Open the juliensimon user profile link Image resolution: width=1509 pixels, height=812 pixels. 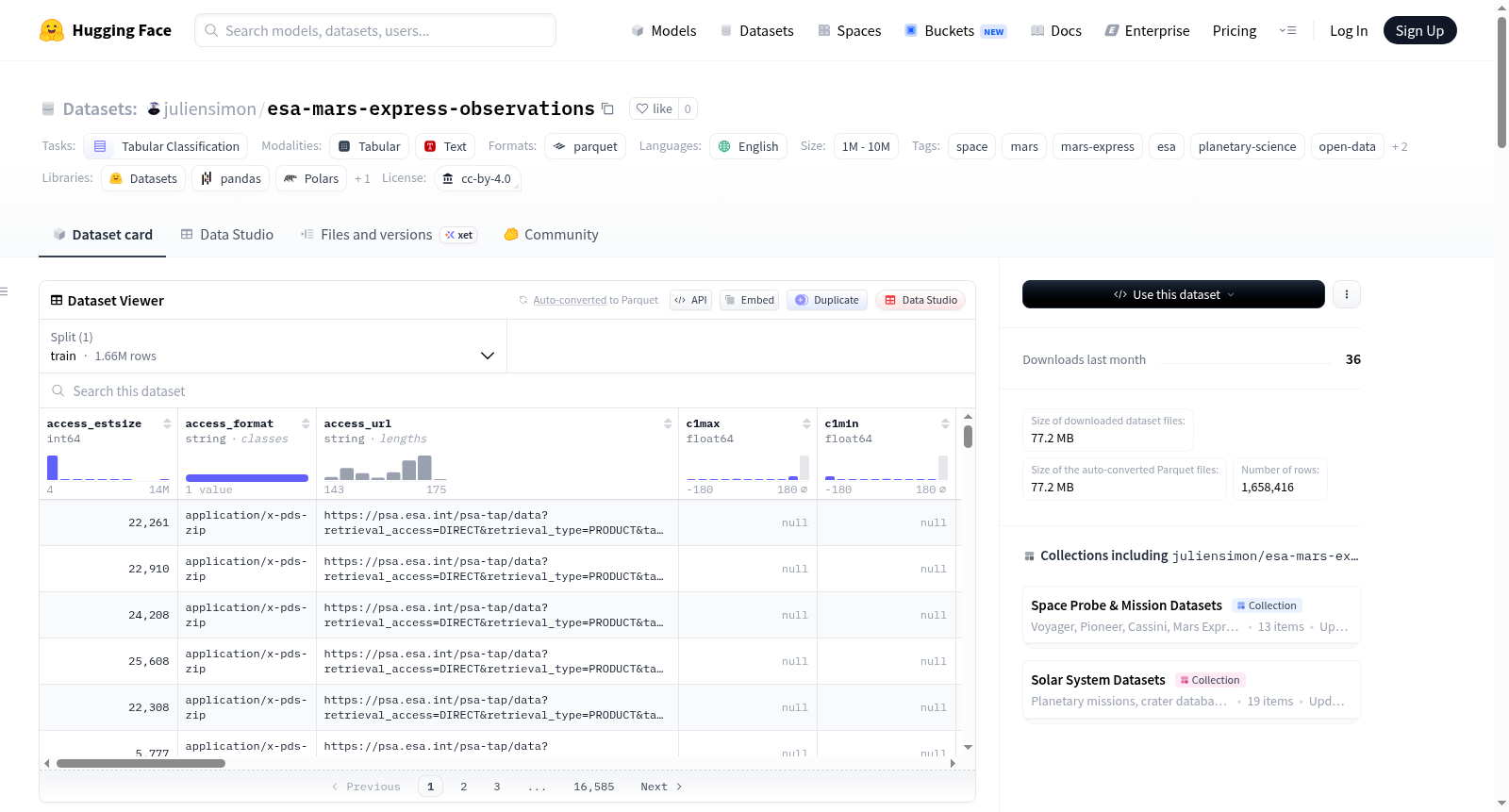[x=209, y=109]
